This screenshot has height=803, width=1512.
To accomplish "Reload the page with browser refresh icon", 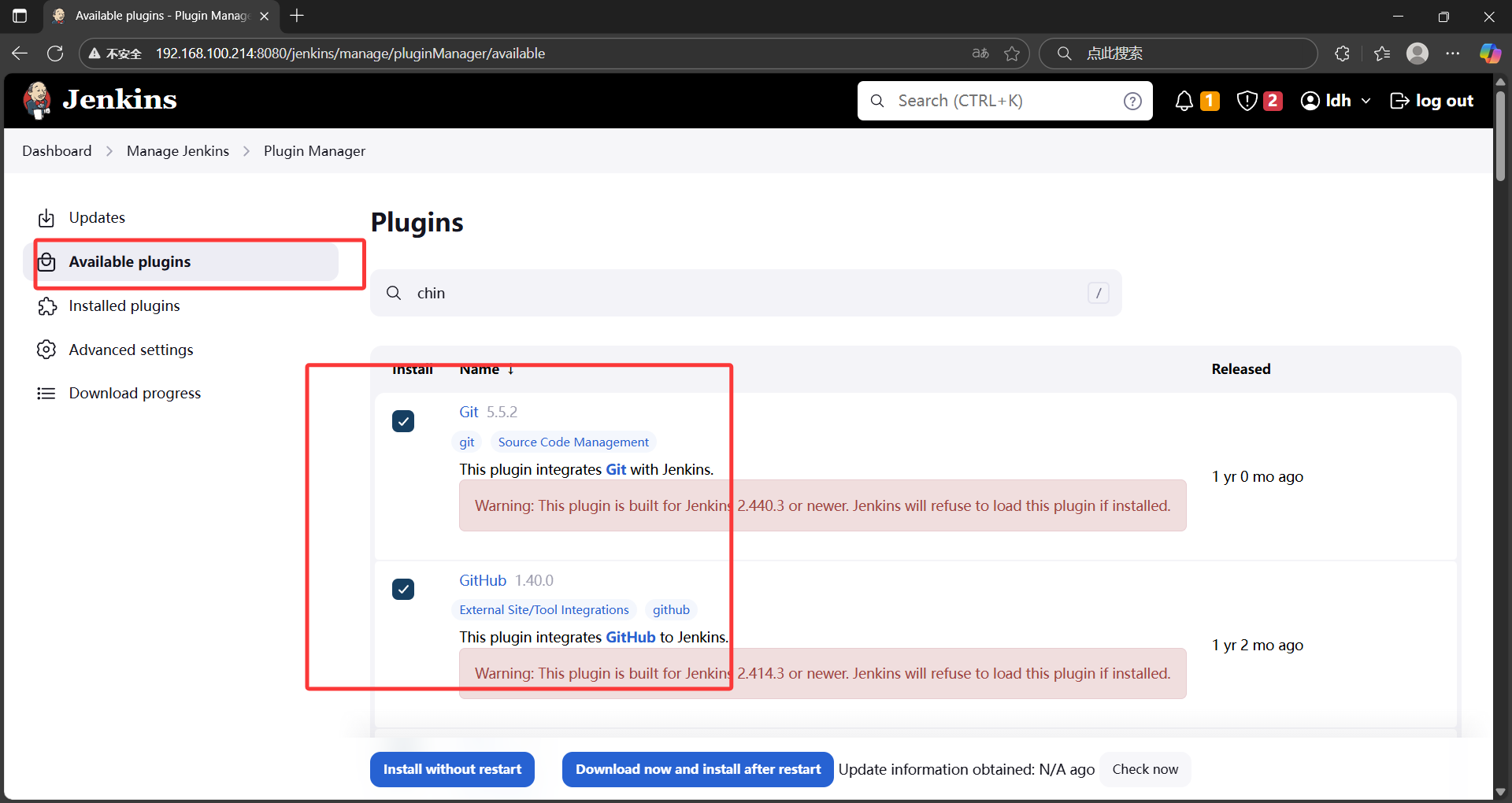I will (55, 54).
